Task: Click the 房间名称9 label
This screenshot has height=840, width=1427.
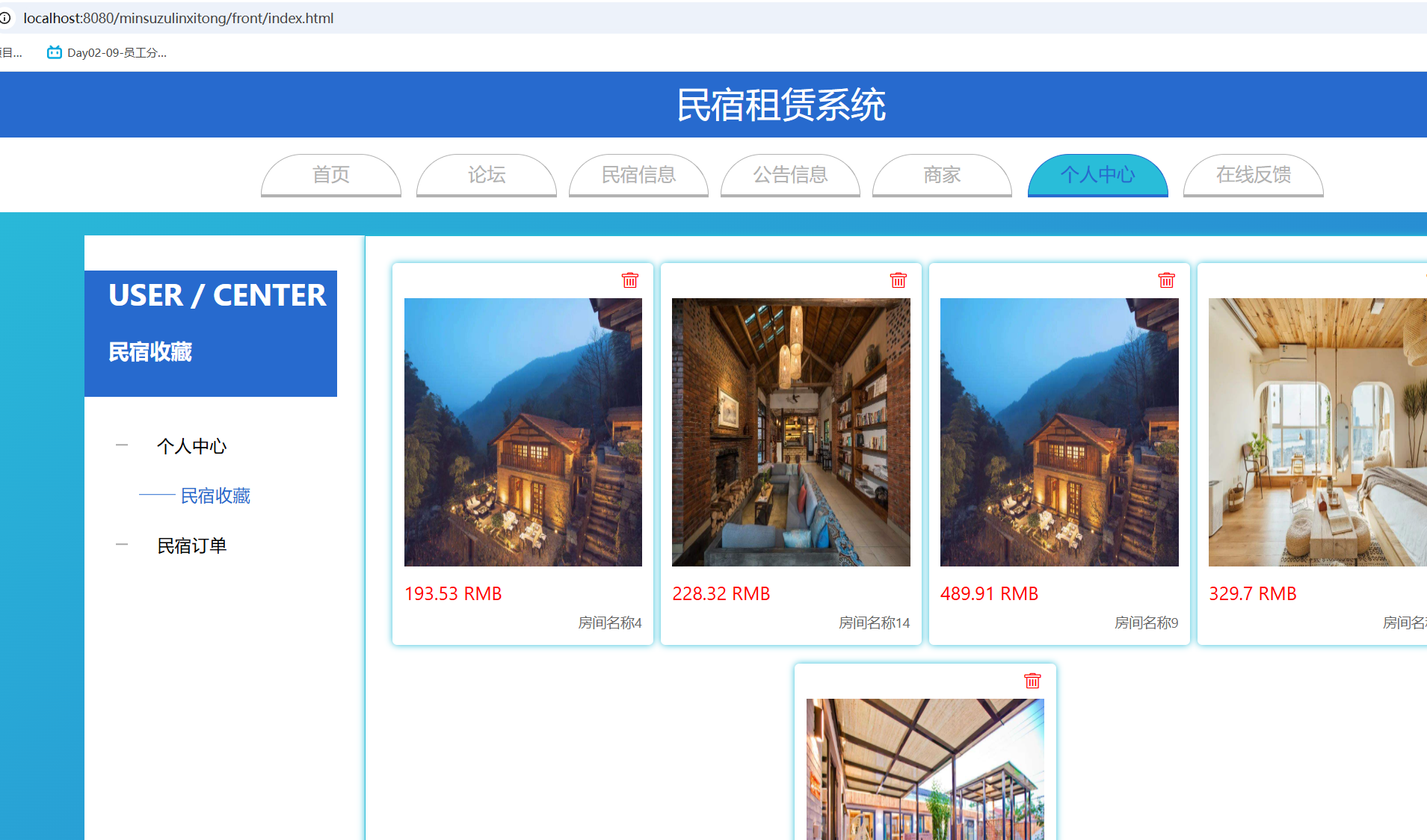Action: pyautogui.click(x=1147, y=623)
